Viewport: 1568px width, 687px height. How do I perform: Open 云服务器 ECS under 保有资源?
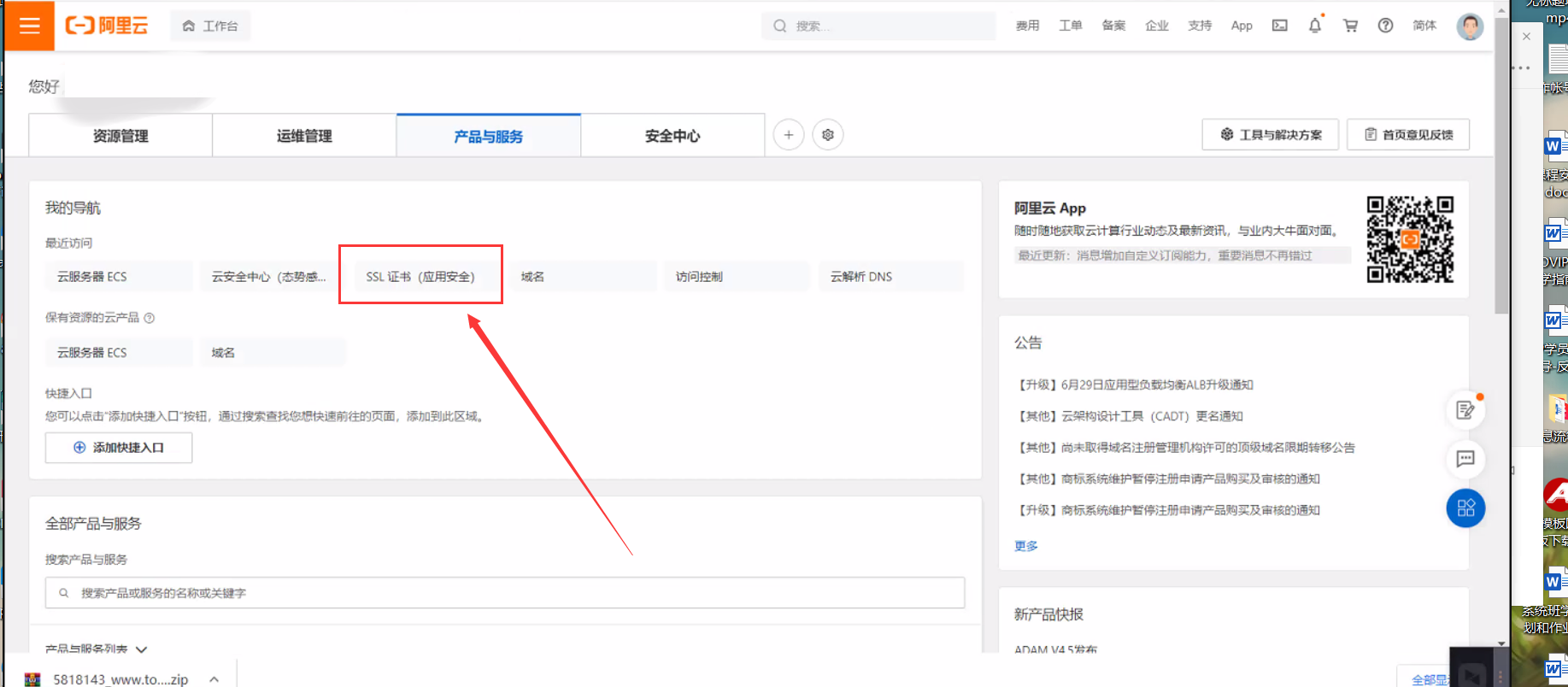pyautogui.click(x=119, y=353)
